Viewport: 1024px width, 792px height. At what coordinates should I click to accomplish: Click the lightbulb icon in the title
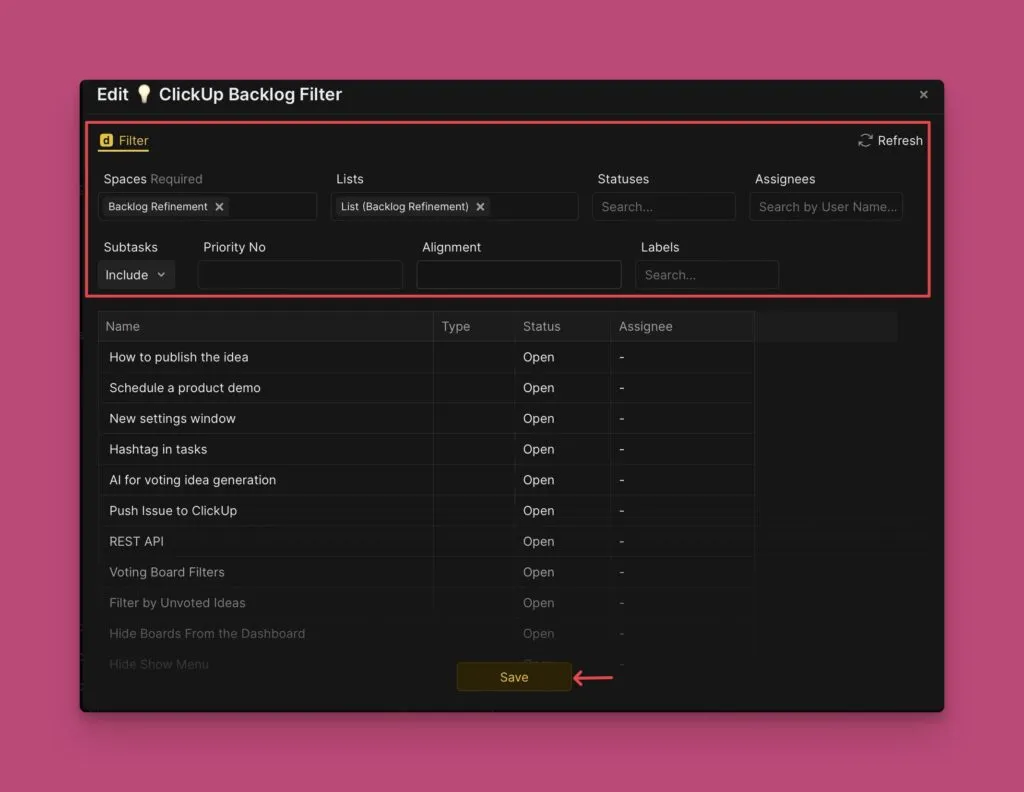(144, 94)
